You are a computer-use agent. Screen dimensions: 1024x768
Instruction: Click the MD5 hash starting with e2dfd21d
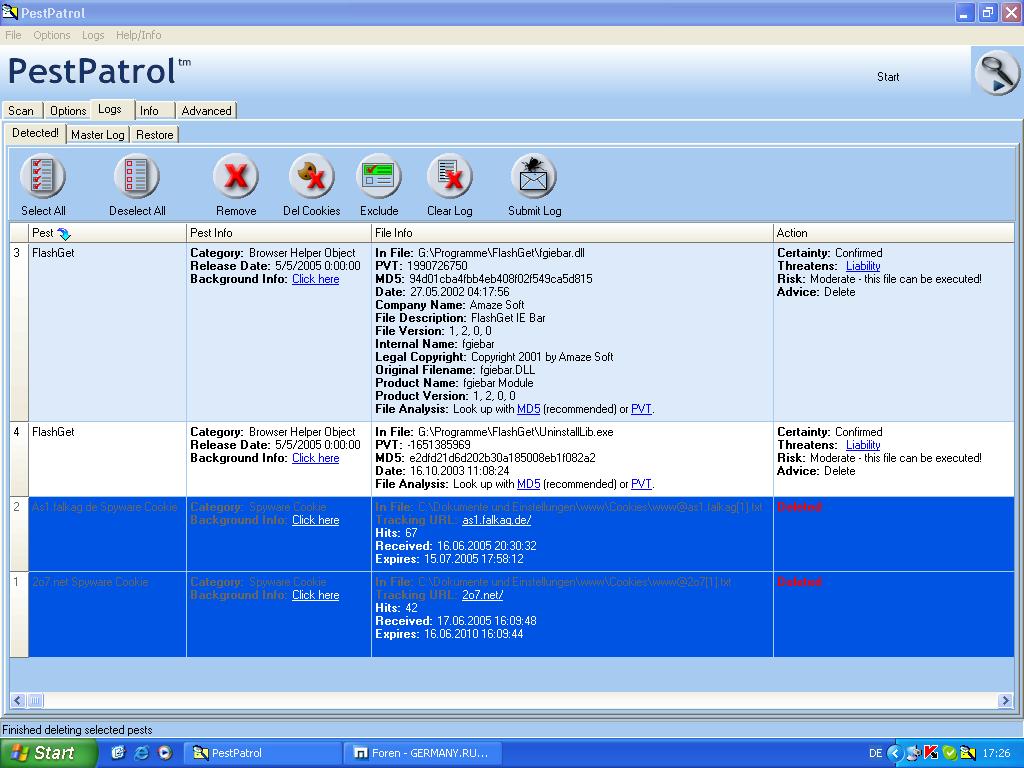click(x=502, y=458)
